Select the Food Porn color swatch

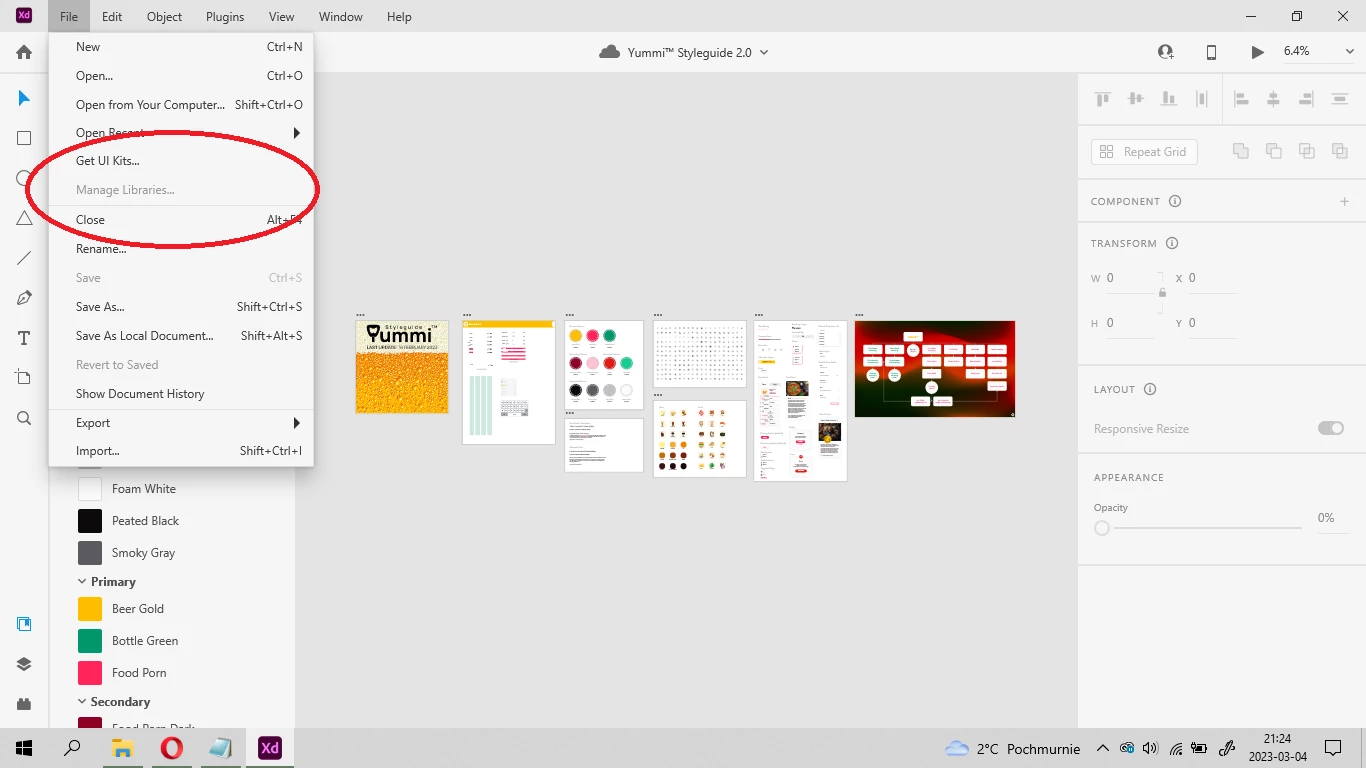click(x=90, y=673)
